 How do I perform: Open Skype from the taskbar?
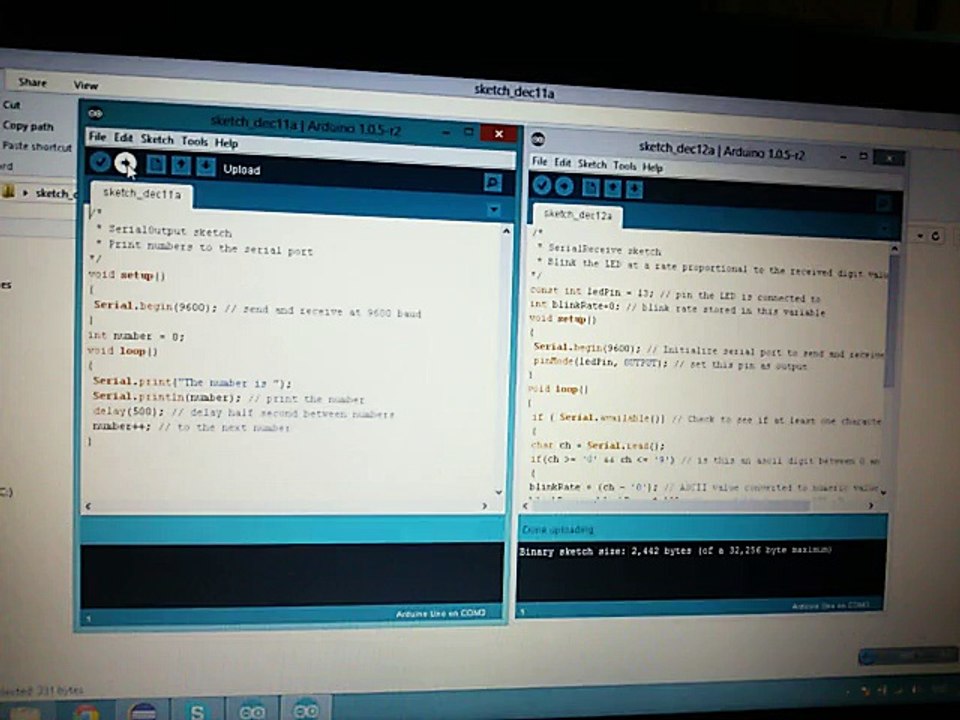[197, 710]
